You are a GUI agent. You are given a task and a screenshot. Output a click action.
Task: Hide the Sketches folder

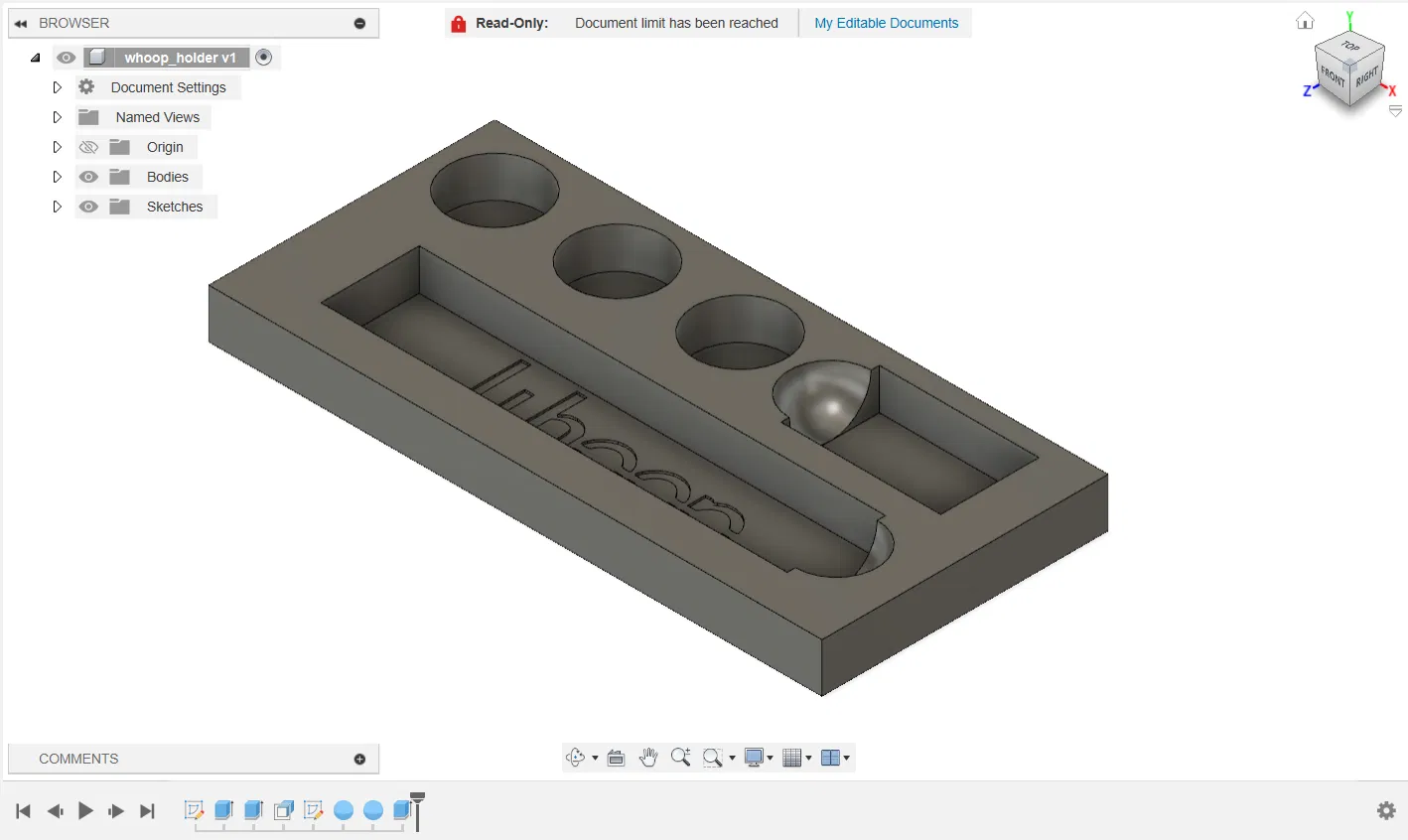tap(88, 207)
